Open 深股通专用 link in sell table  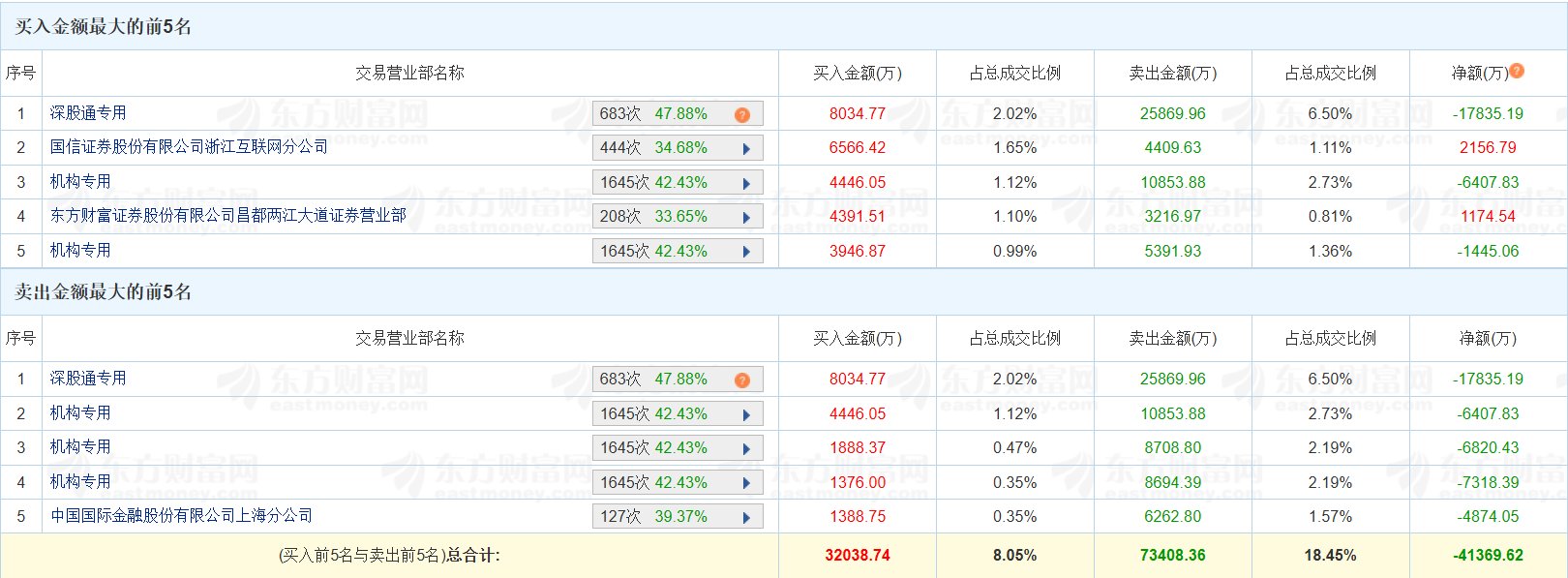[x=88, y=379]
